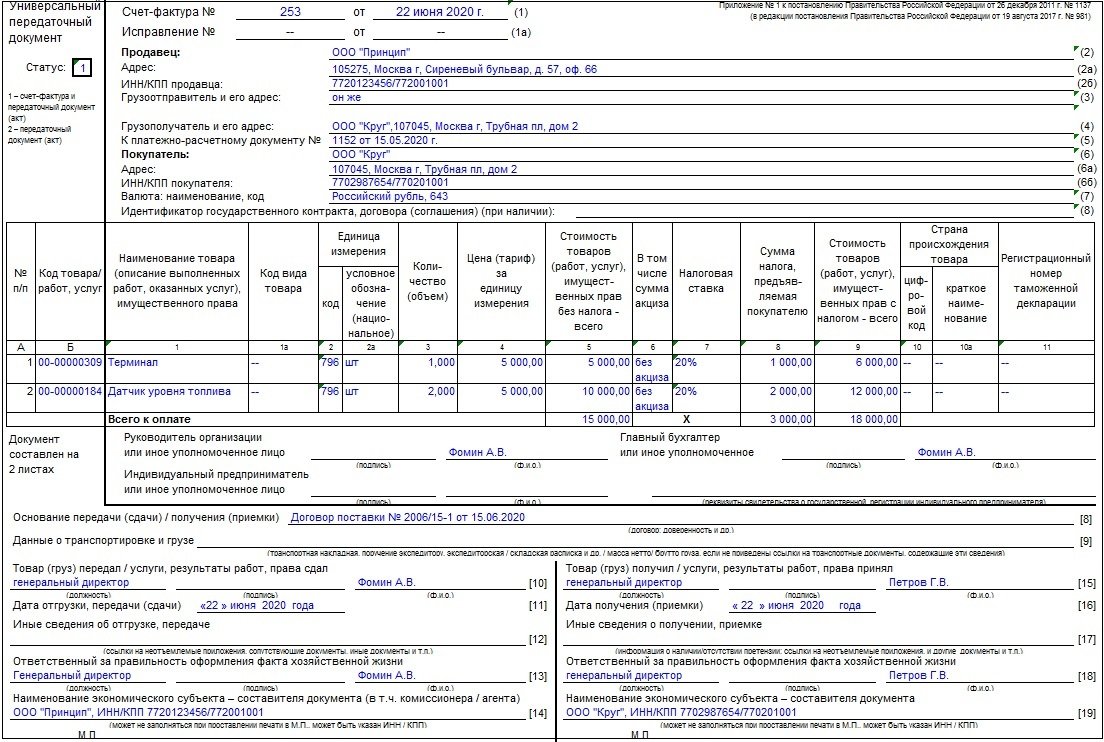Click buyer ИНН/КПП 7702987654/770201001
The height and width of the screenshot is (742, 1104).
coord(390,182)
